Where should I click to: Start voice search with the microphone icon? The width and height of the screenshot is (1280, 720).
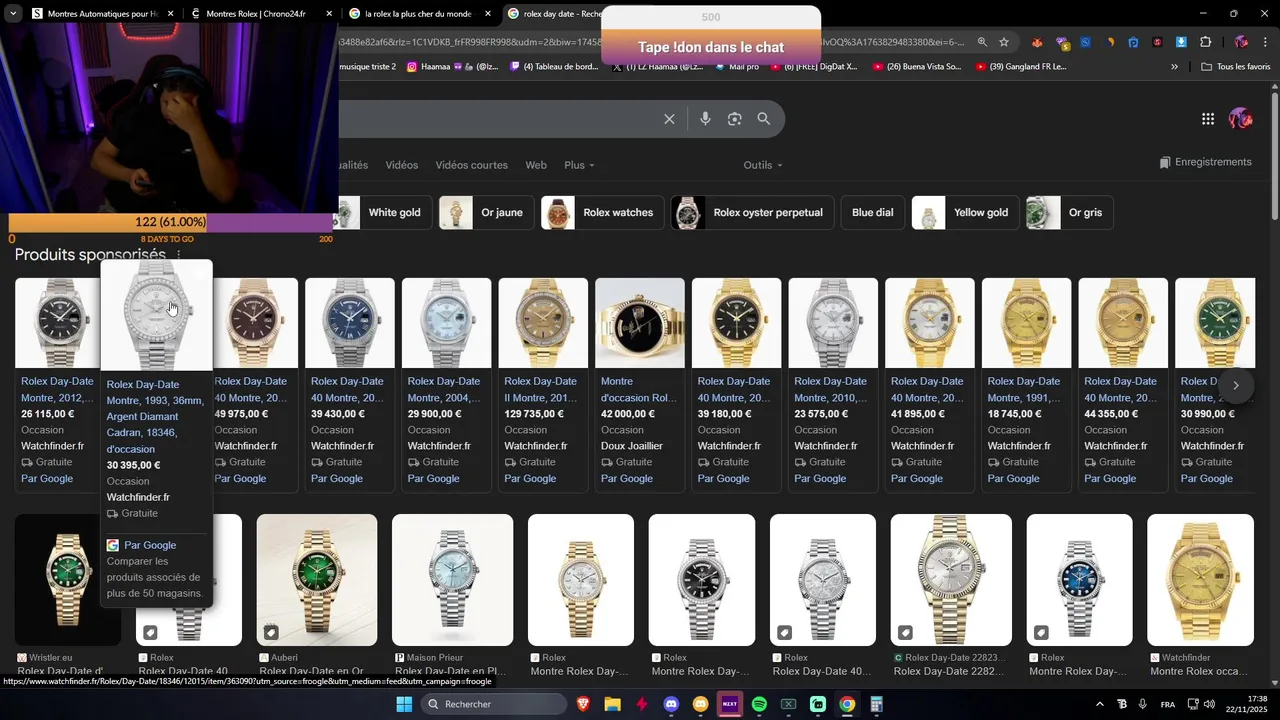click(x=705, y=119)
